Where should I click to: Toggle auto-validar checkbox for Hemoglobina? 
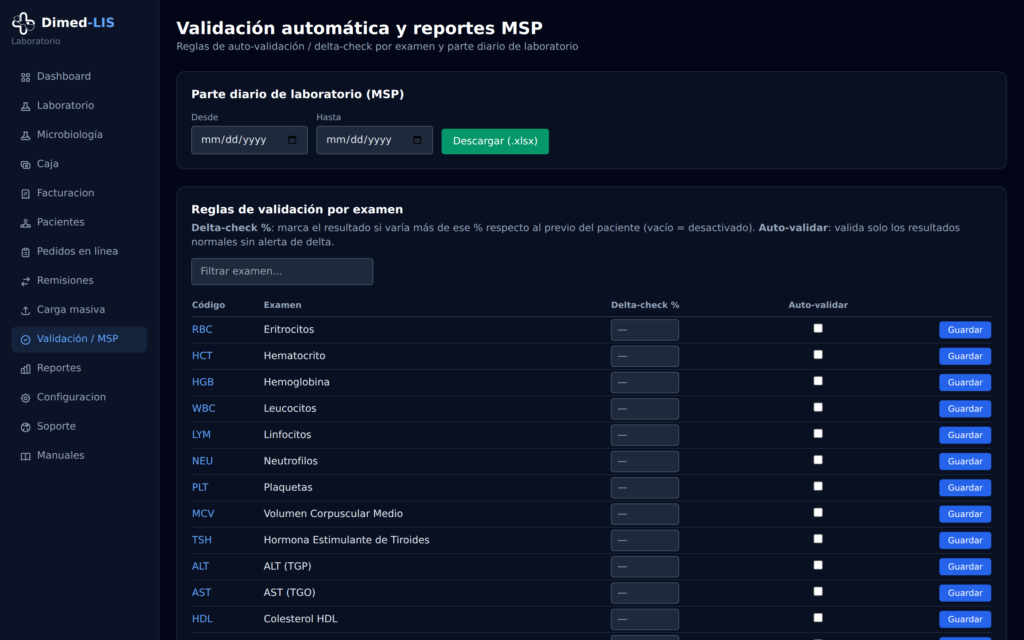tap(818, 381)
